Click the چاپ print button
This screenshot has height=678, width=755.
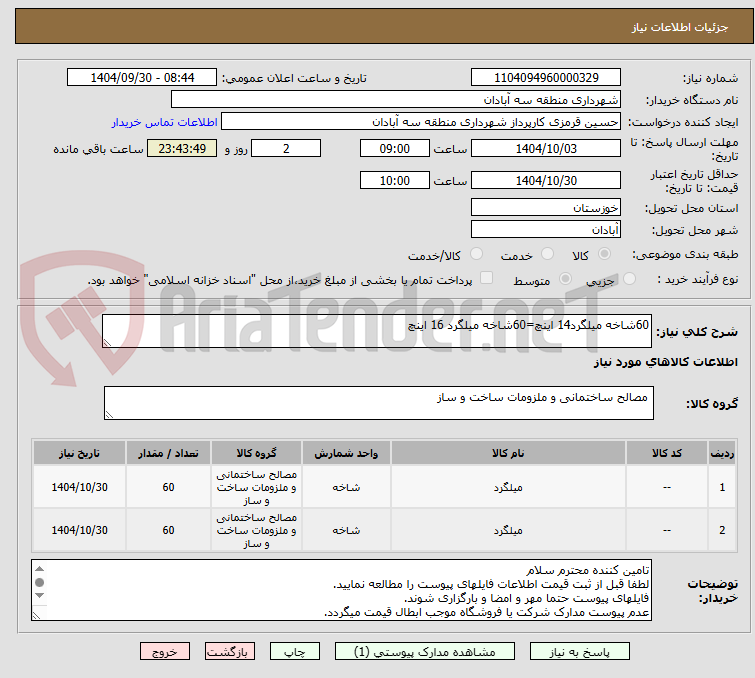(295, 652)
